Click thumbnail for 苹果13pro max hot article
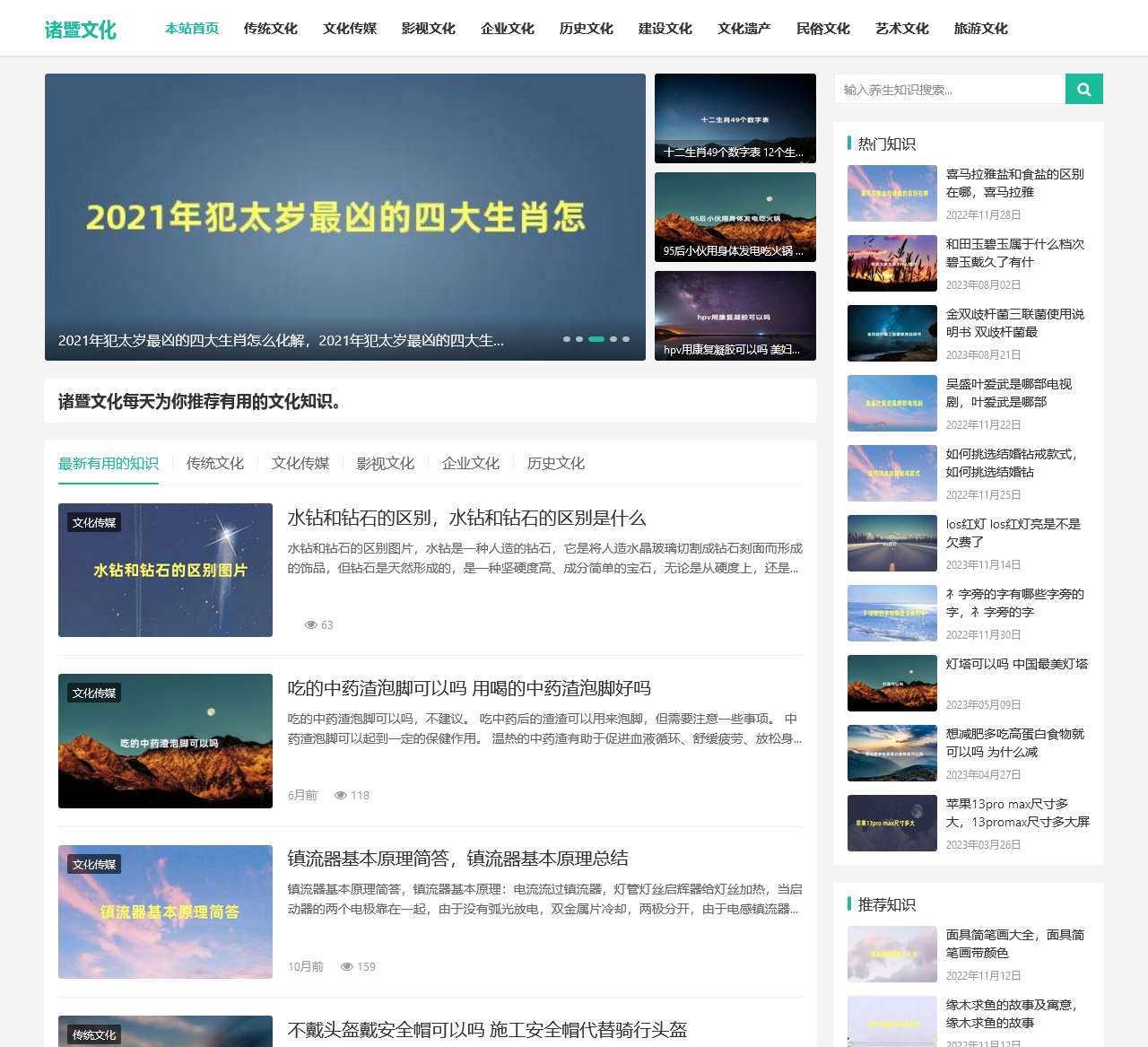1148x1047 pixels. coord(892,823)
